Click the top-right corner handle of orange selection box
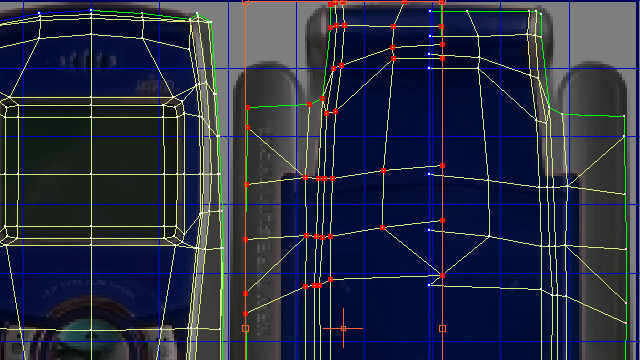The width and height of the screenshot is (640, 360). tap(442, 2)
